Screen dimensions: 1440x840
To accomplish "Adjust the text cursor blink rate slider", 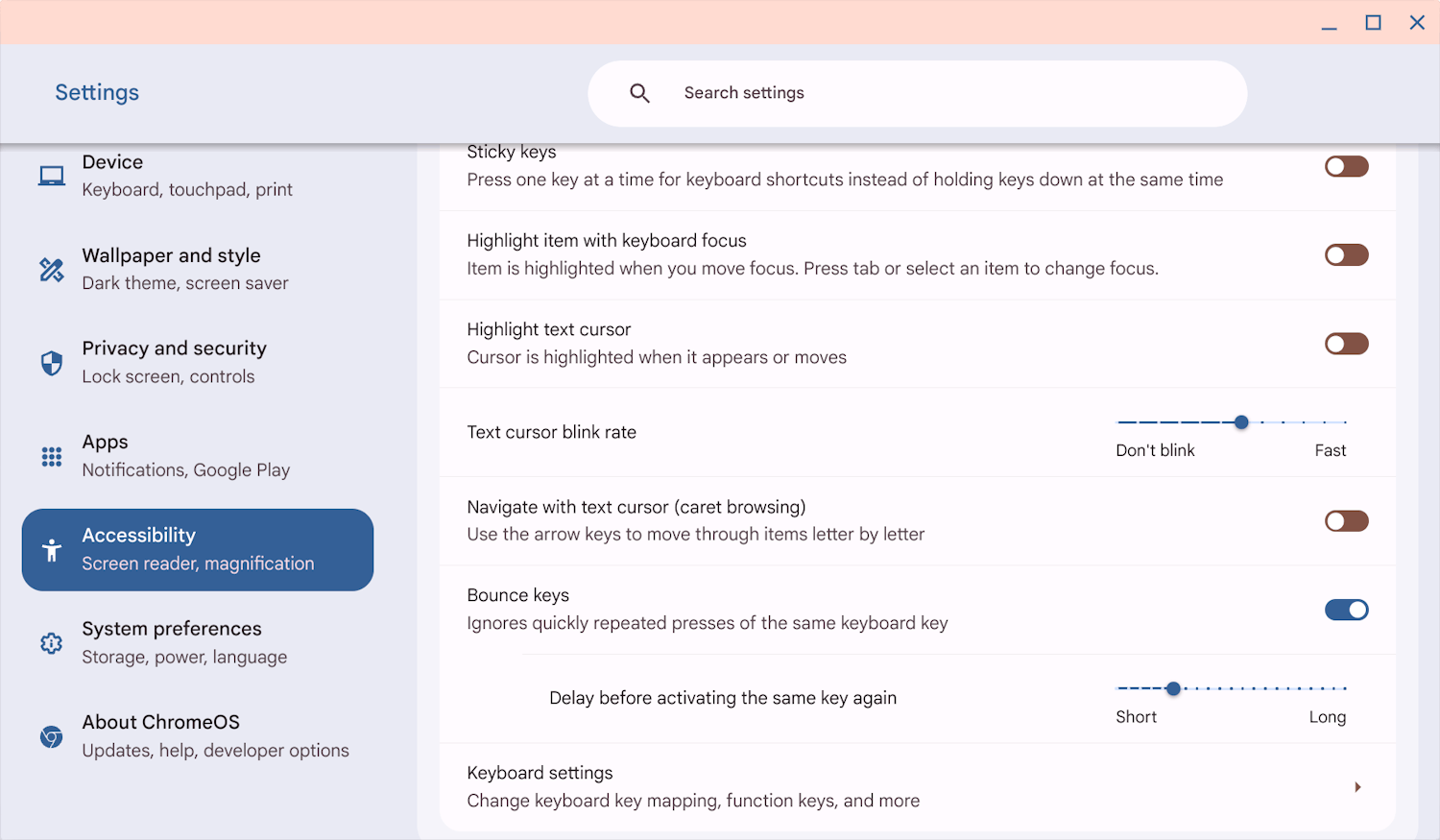I will point(1241,421).
